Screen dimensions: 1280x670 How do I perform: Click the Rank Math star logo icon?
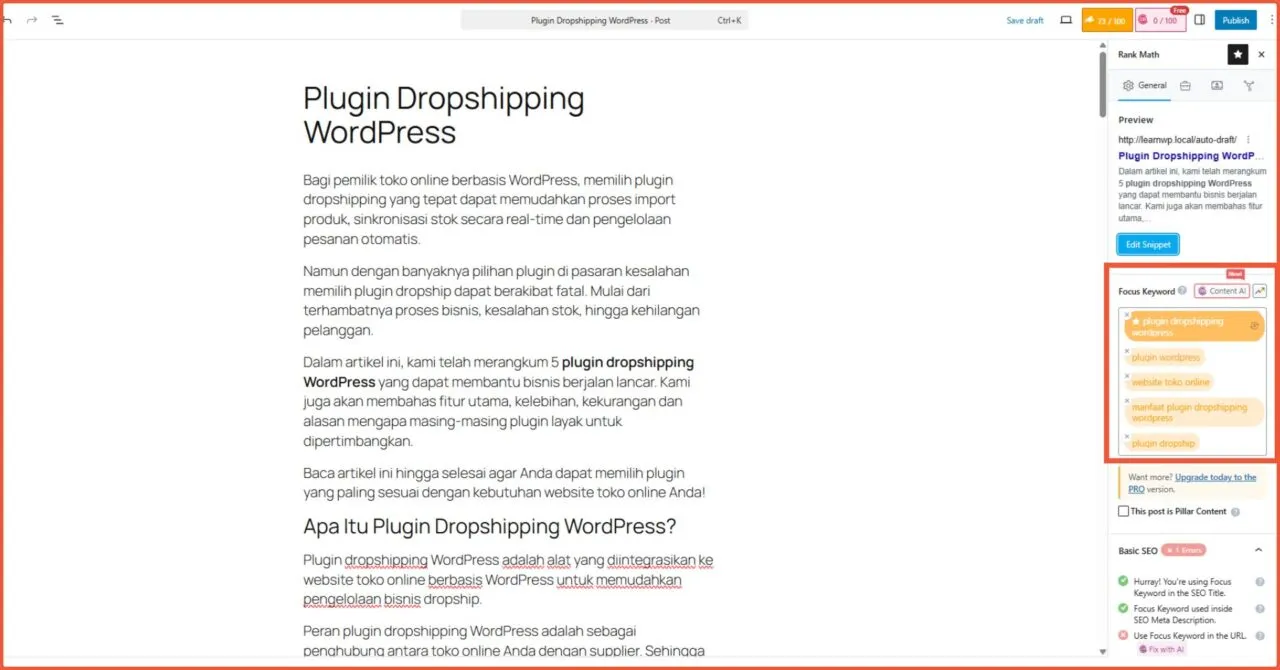pyautogui.click(x=1238, y=54)
